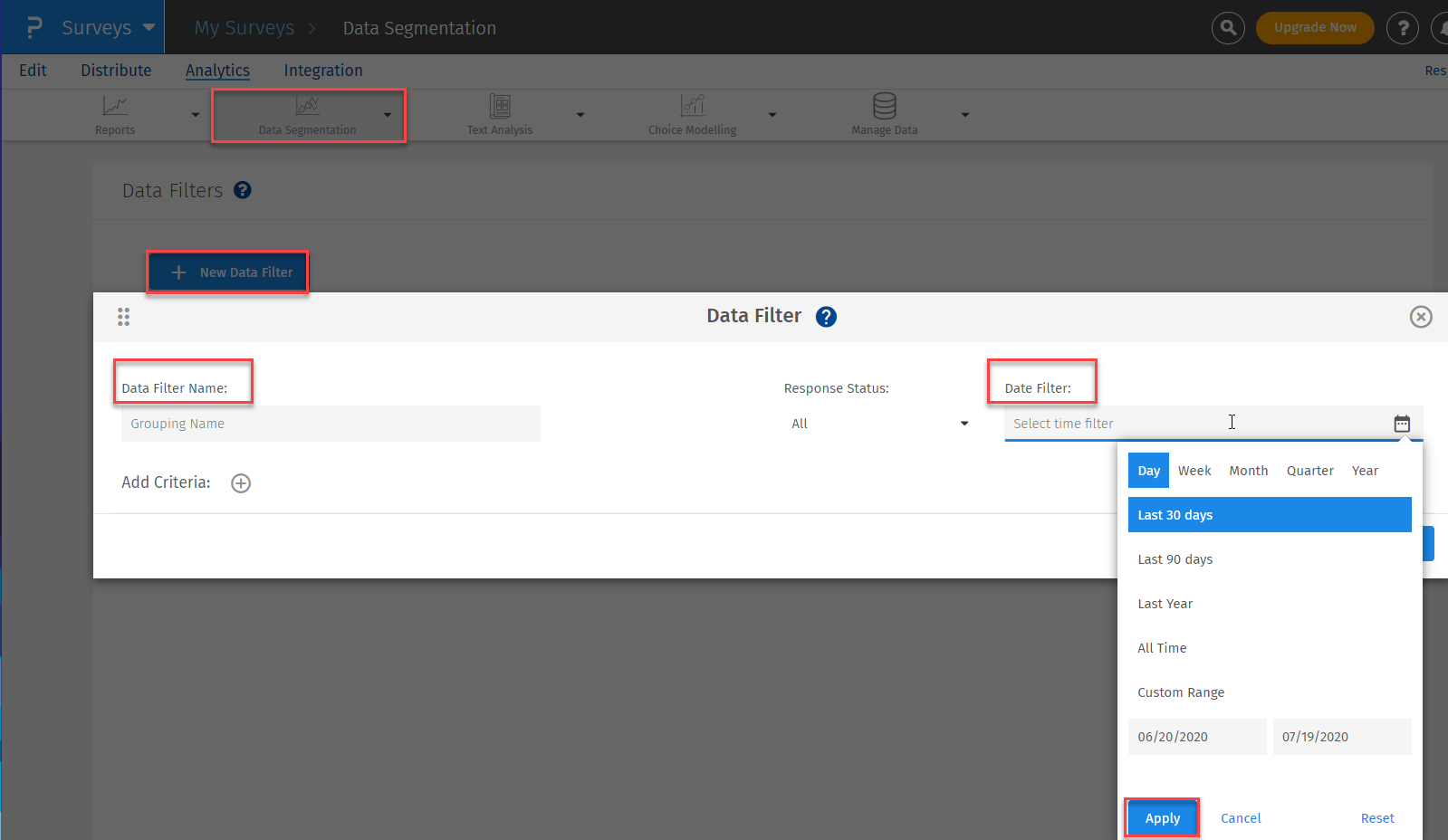Open the Choice Modelling icon
Image resolution: width=1448 pixels, height=840 pixels.
pyautogui.click(x=693, y=106)
